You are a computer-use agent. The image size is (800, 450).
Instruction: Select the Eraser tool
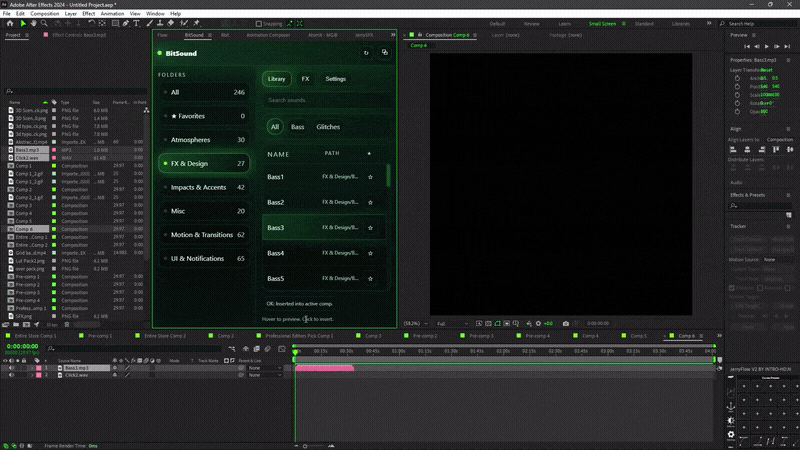click(x=170, y=23)
